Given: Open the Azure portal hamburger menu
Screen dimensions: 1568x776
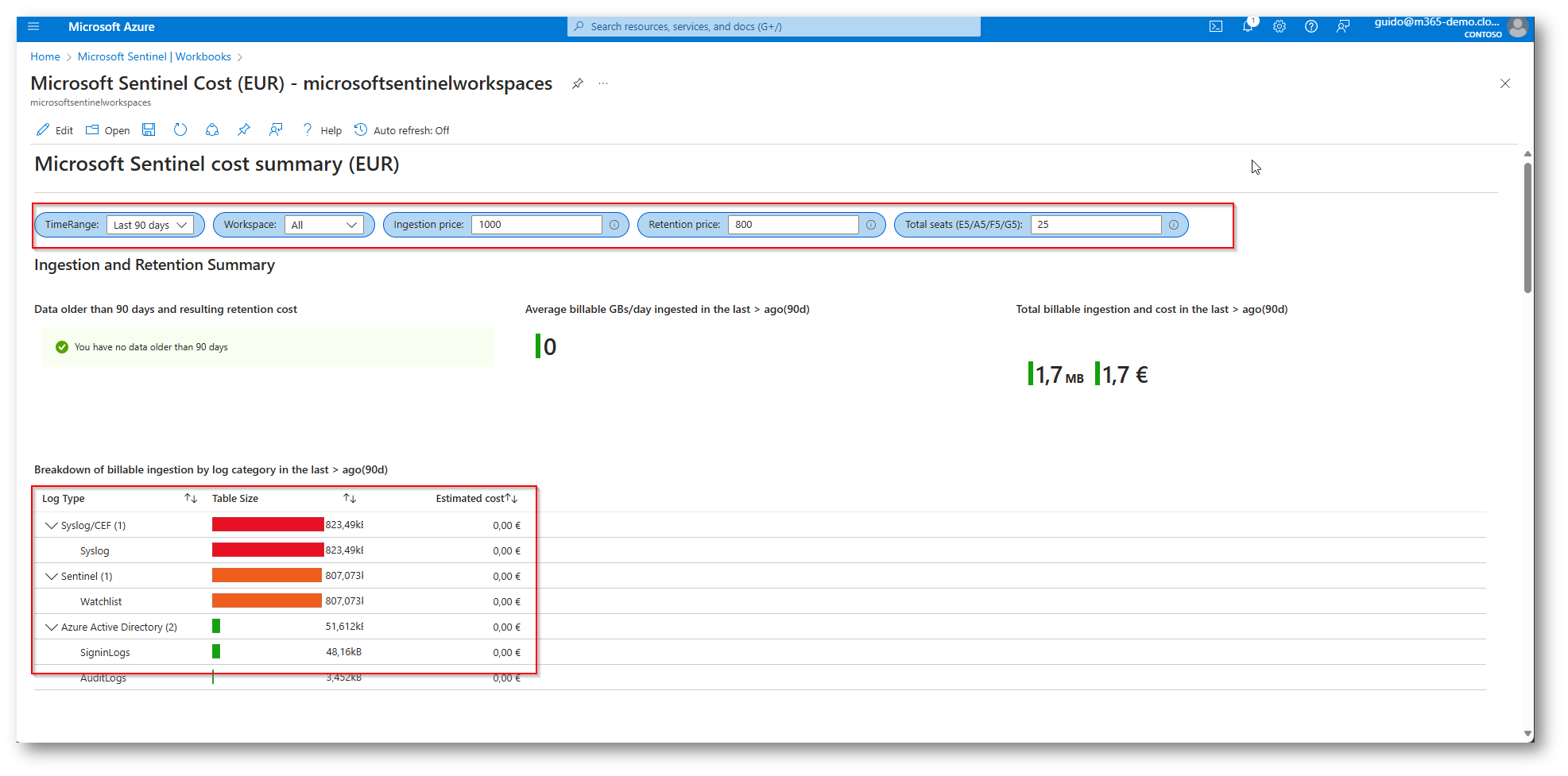Looking at the screenshot, I should (33, 26).
